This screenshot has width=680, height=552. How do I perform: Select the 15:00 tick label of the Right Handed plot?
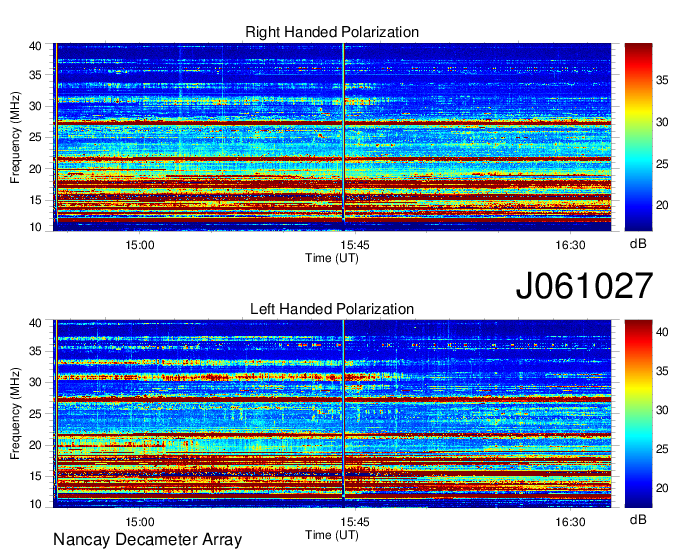click(140, 245)
